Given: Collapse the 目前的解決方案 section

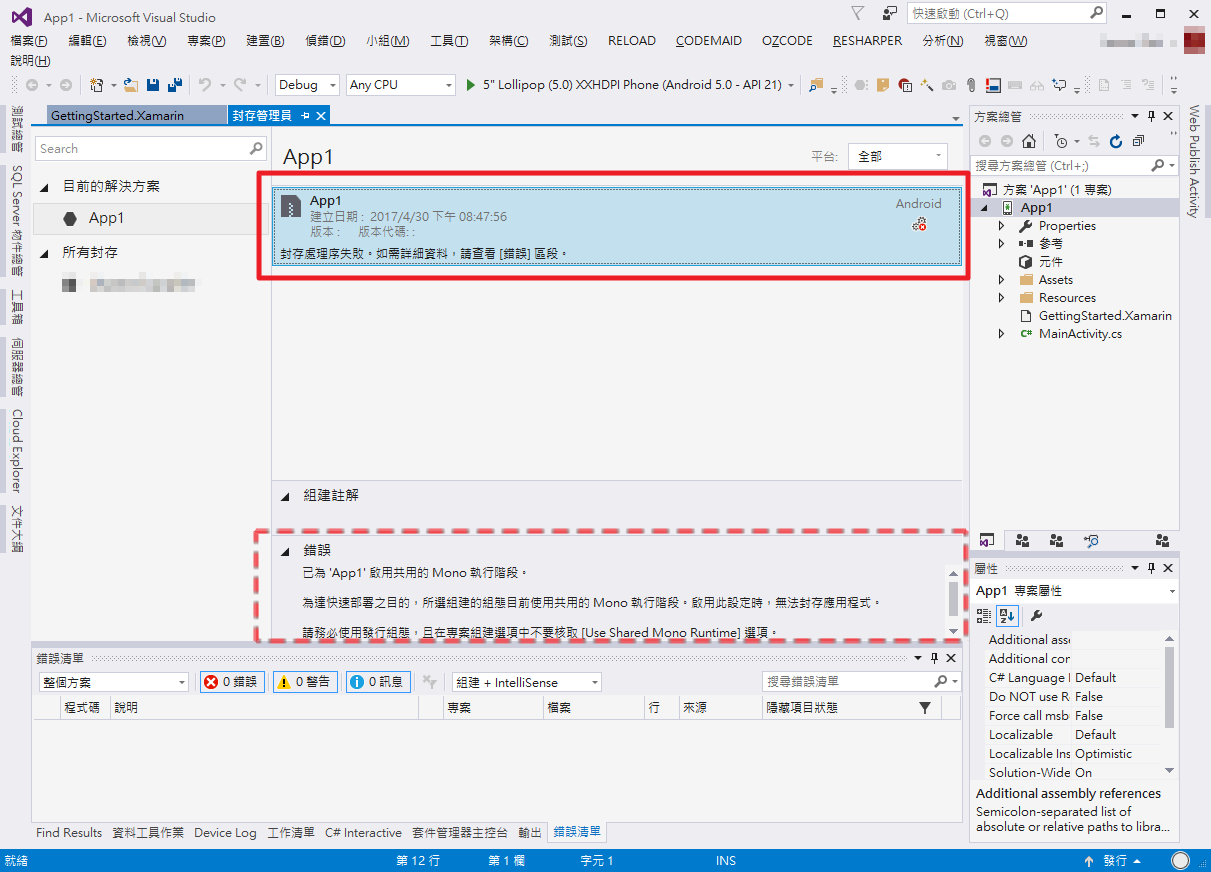Looking at the screenshot, I should (x=44, y=187).
